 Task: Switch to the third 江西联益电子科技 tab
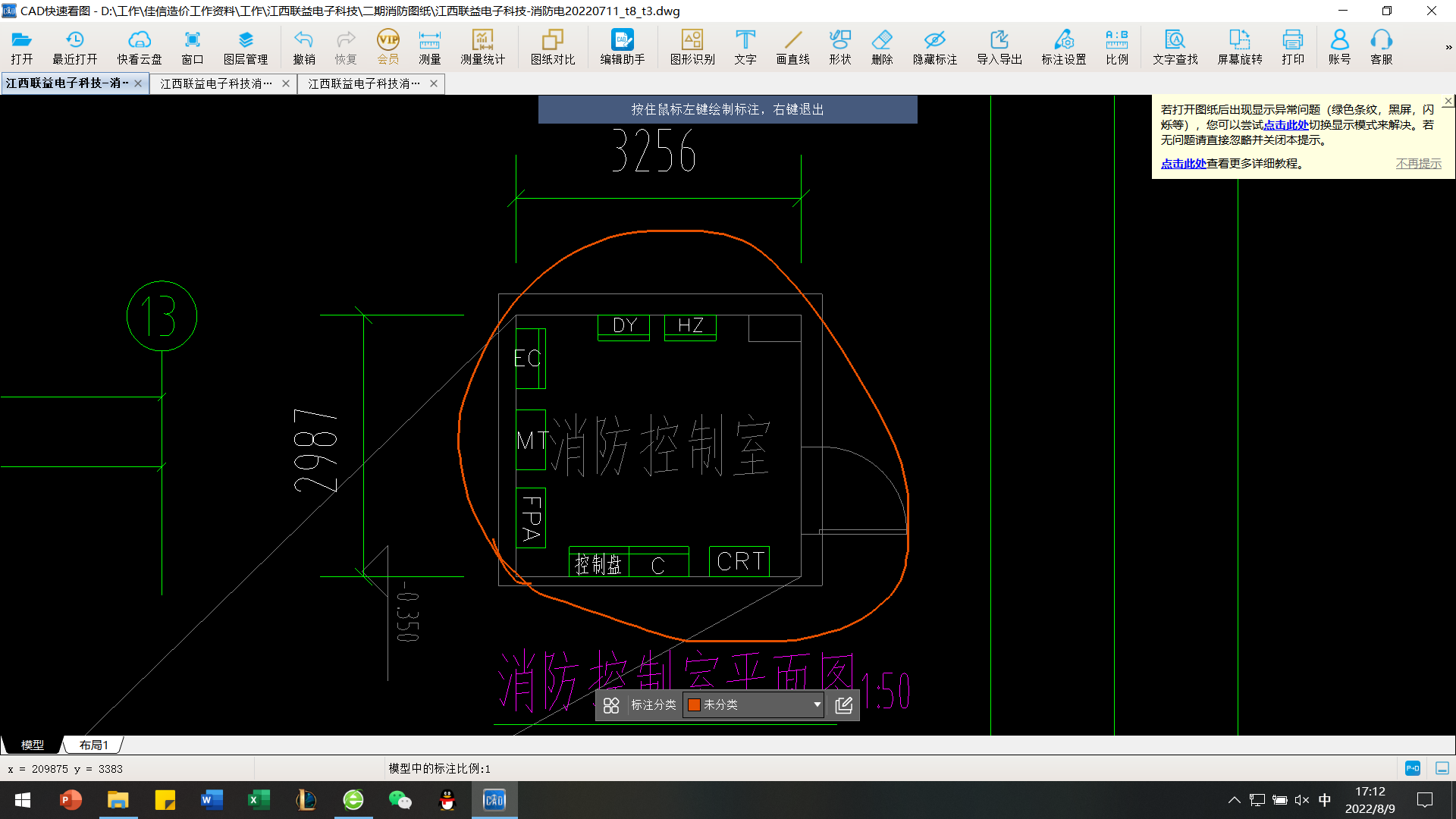[364, 83]
